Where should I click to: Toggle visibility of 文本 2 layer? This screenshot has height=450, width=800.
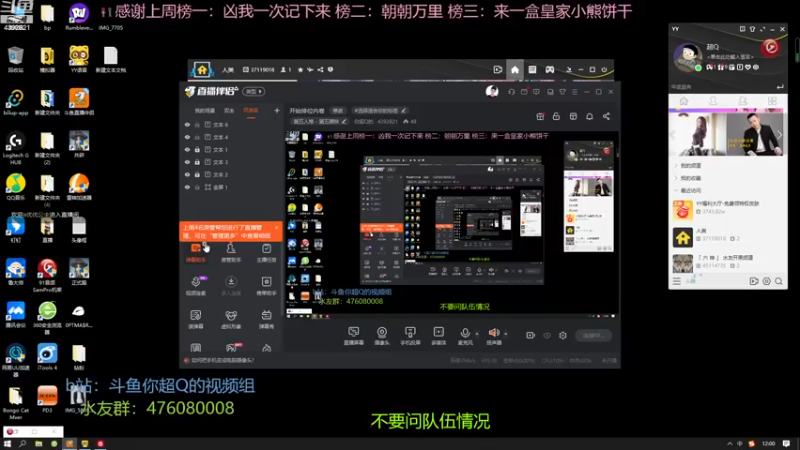[x=187, y=174]
